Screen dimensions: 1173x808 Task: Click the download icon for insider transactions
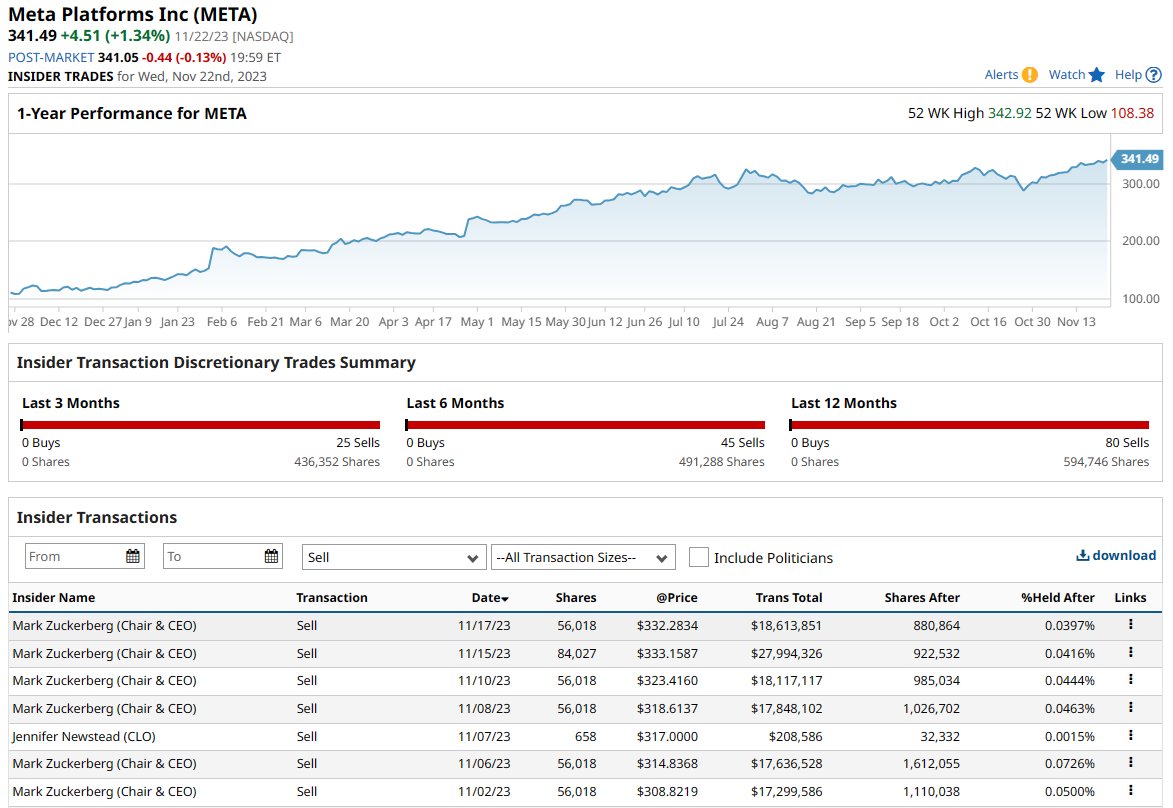(x=1082, y=555)
